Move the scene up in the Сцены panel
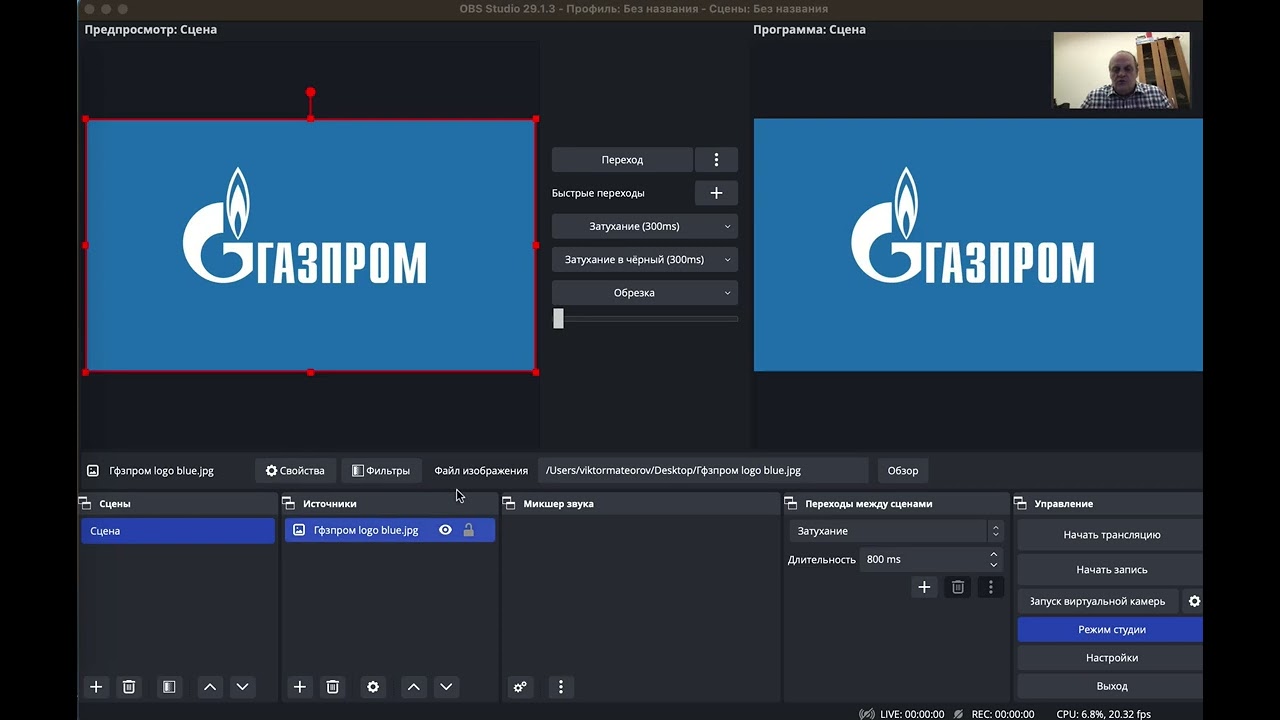Viewport: 1280px width, 720px height. click(x=210, y=687)
